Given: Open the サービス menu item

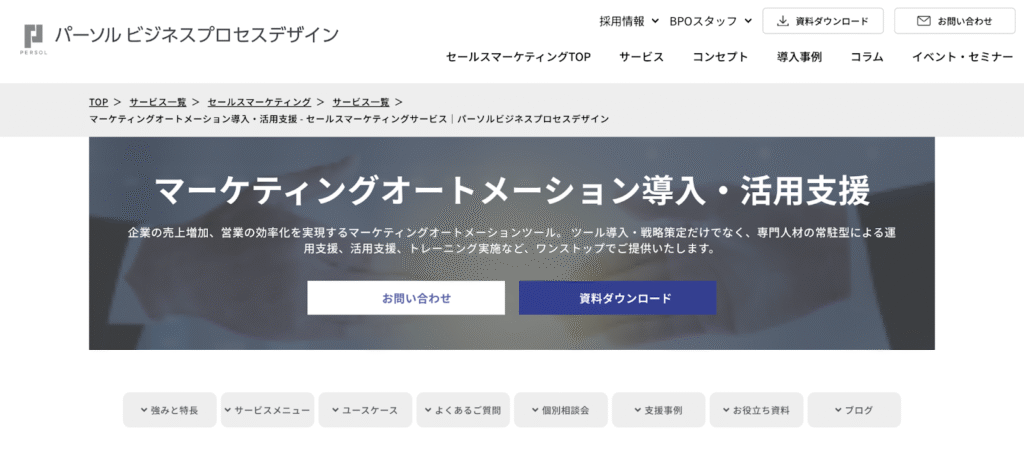Looking at the screenshot, I should [x=641, y=57].
